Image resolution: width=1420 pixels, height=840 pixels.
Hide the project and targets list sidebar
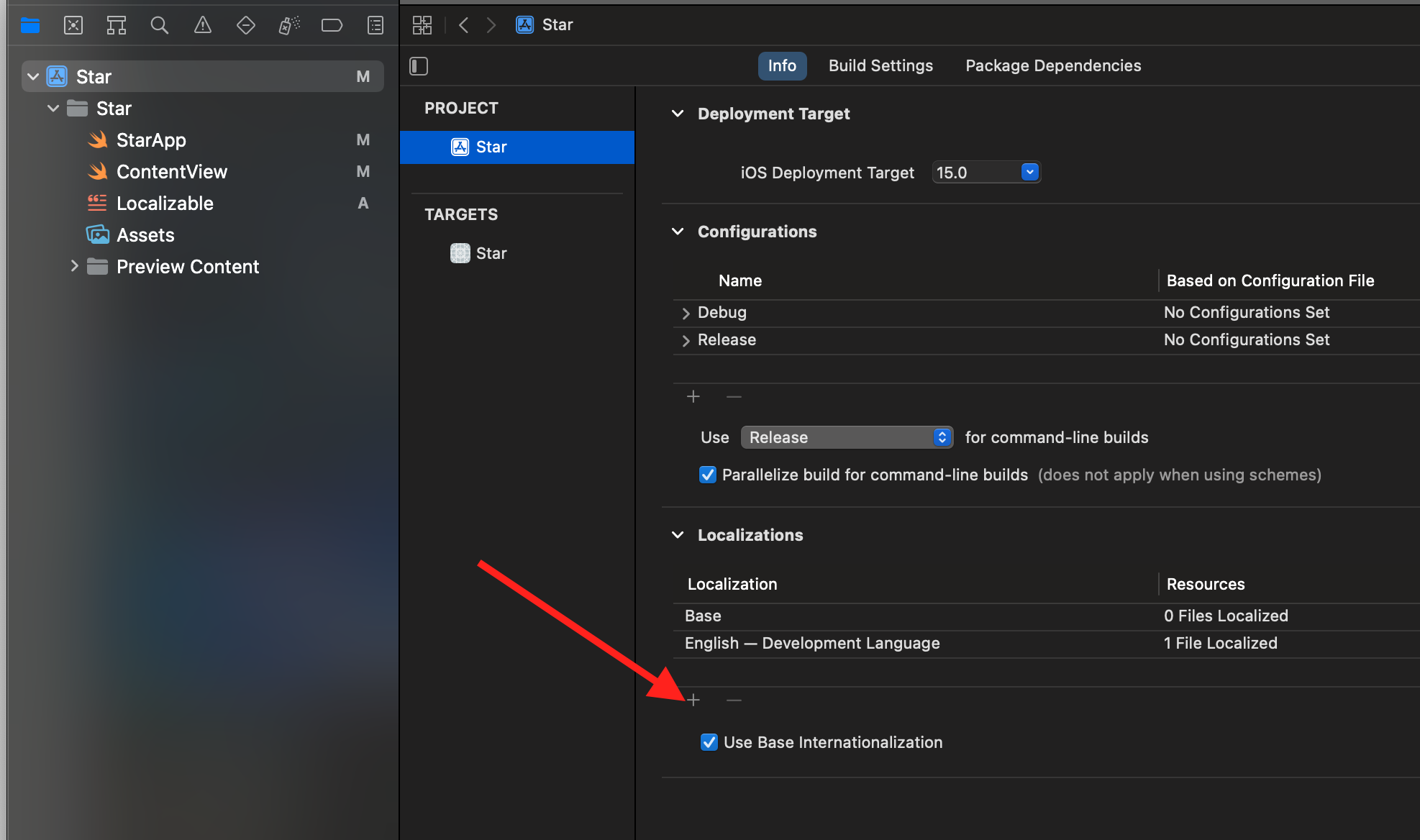[x=419, y=66]
